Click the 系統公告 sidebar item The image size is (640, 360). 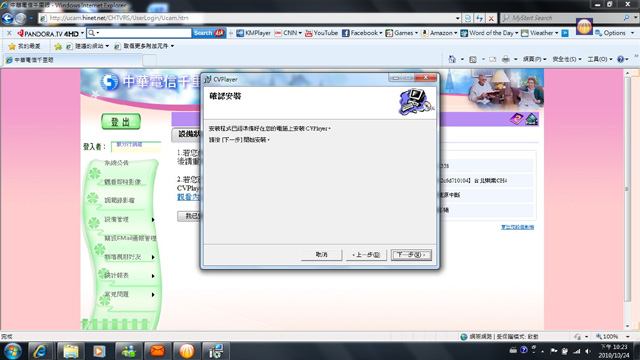[x=116, y=163]
